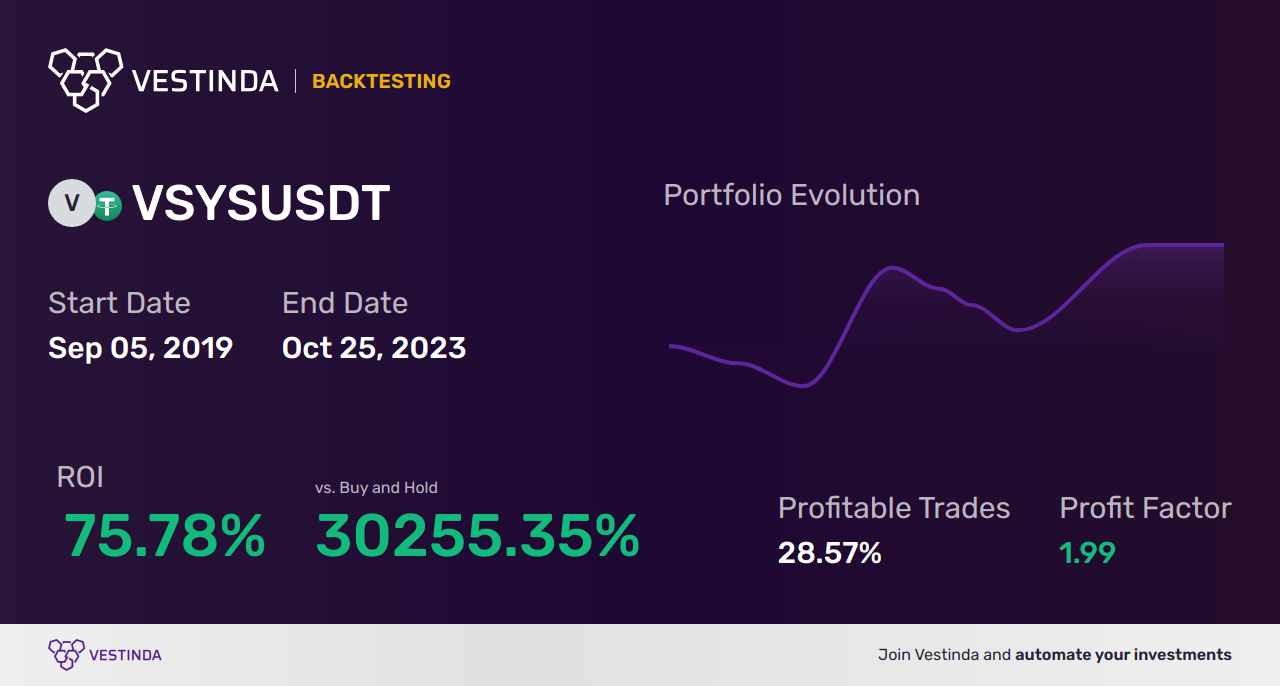Click the ROI label
The height and width of the screenshot is (686, 1280).
click(x=80, y=477)
